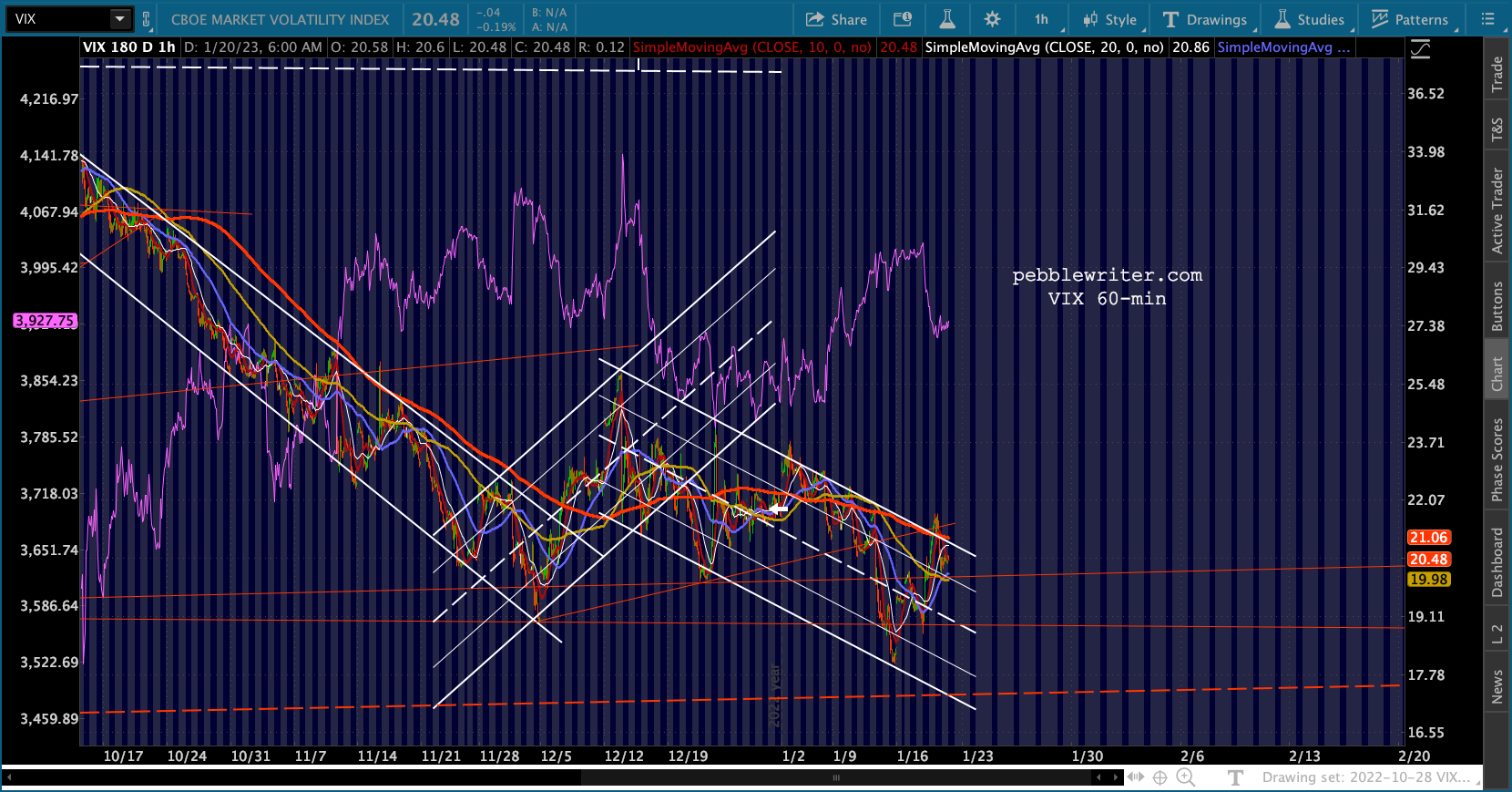Open the News sidebar tab
Screen dimensions: 1512x792
pyautogui.click(x=1497, y=686)
